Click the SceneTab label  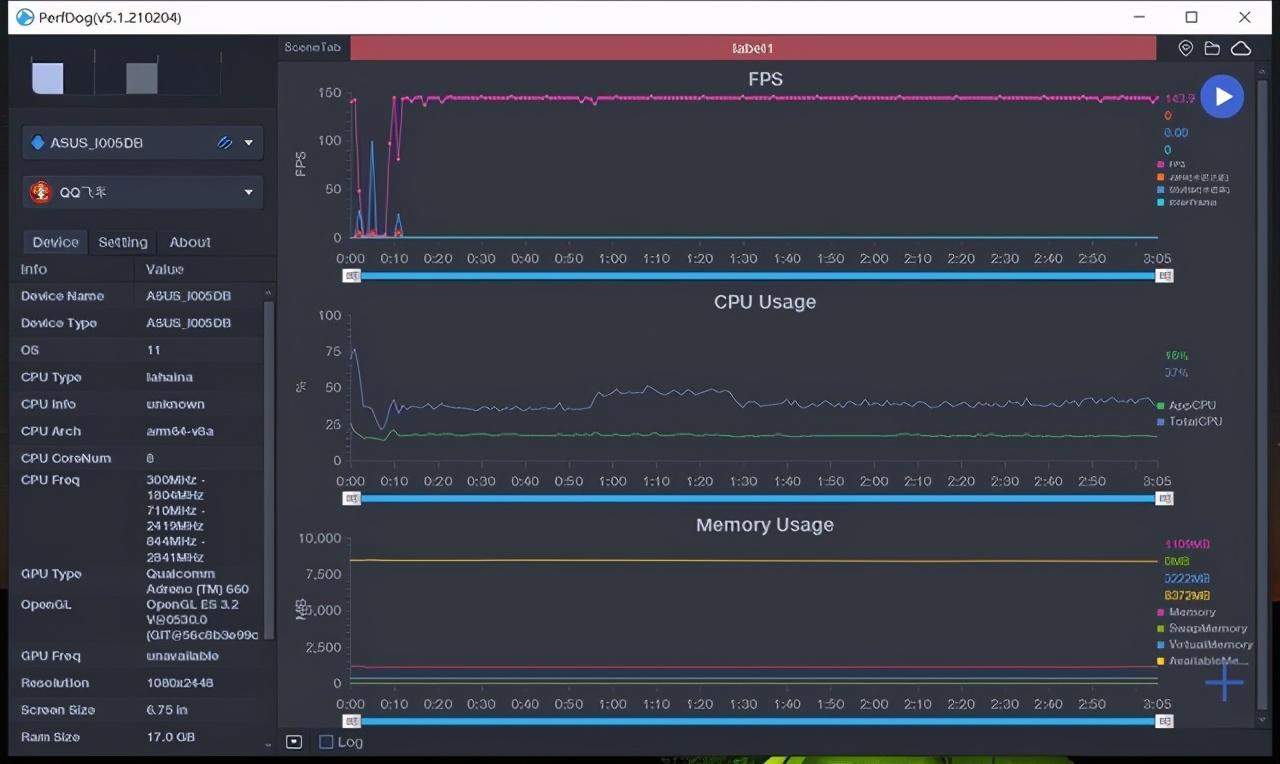pos(313,48)
